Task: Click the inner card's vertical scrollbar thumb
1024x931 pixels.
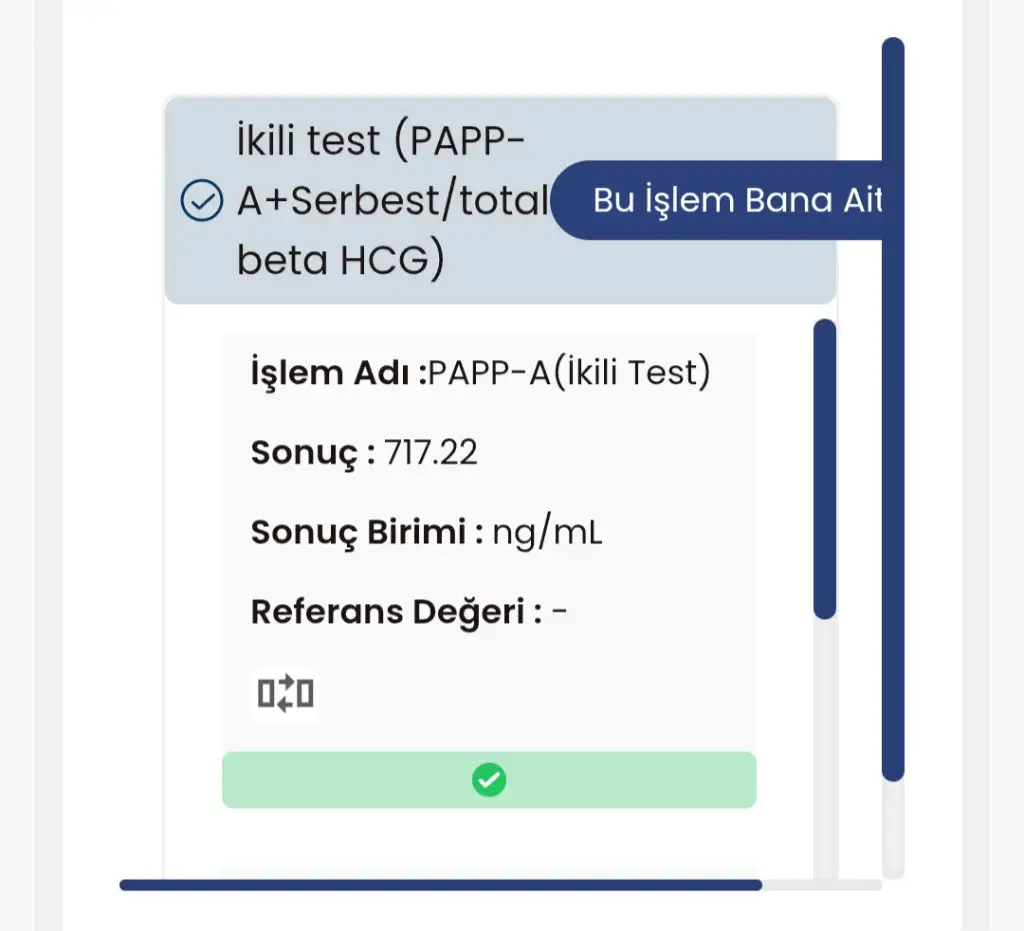Action: [824, 470]
